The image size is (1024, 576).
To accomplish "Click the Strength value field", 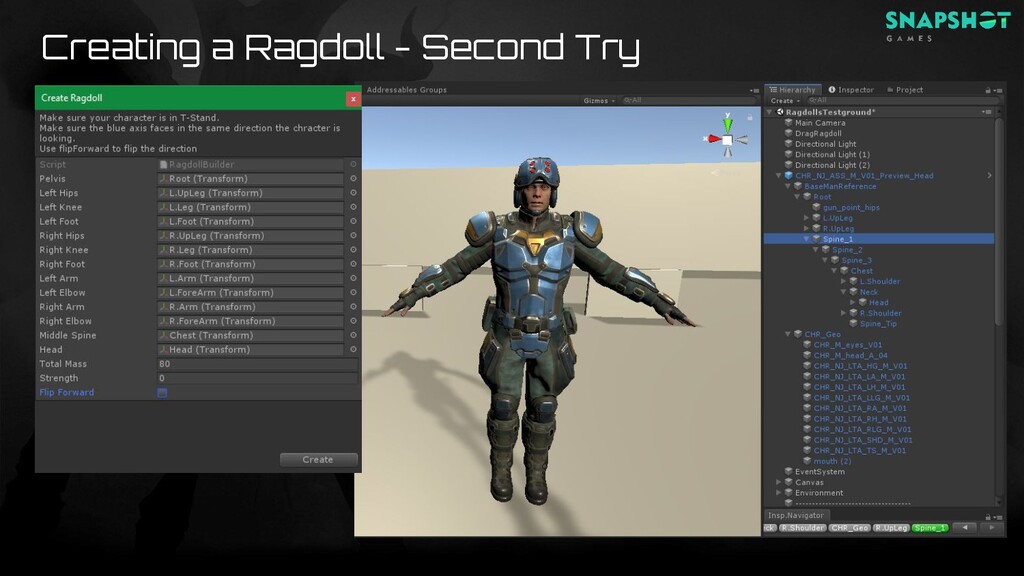I will [x=257, y=378].
